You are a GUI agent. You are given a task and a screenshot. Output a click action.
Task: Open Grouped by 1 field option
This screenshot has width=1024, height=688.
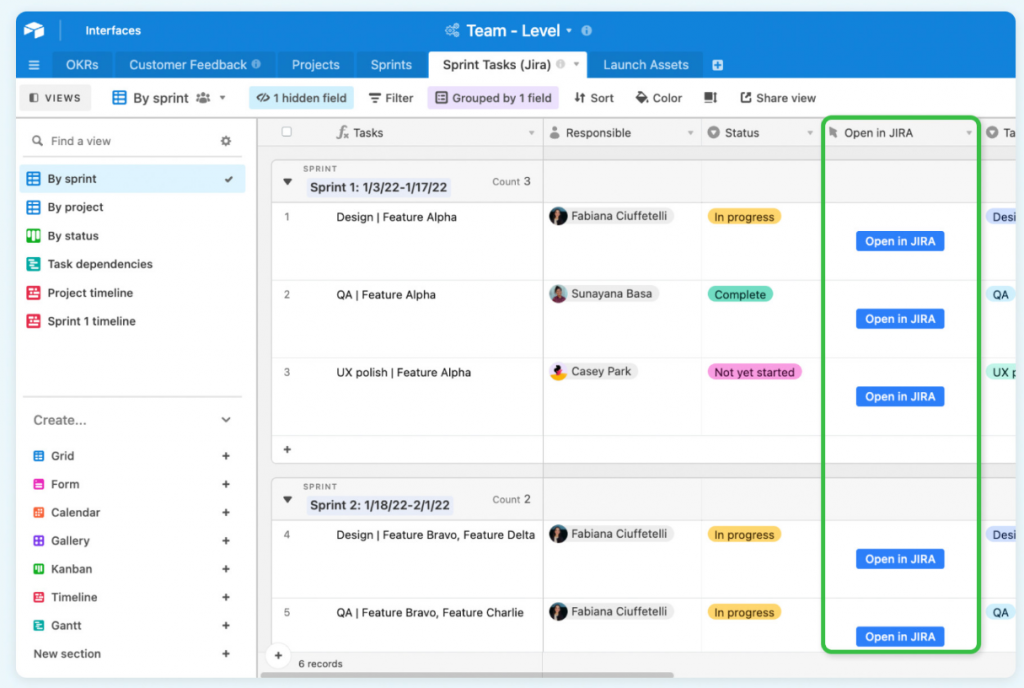[493, 98]
